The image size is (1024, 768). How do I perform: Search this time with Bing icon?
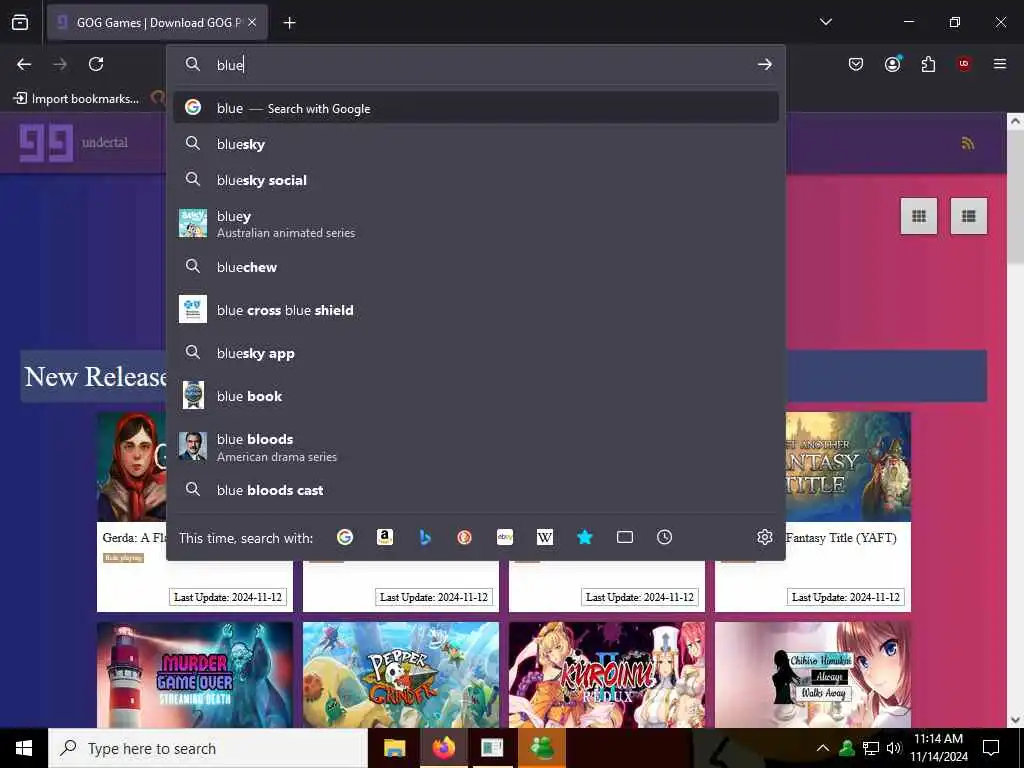point(424,537)
